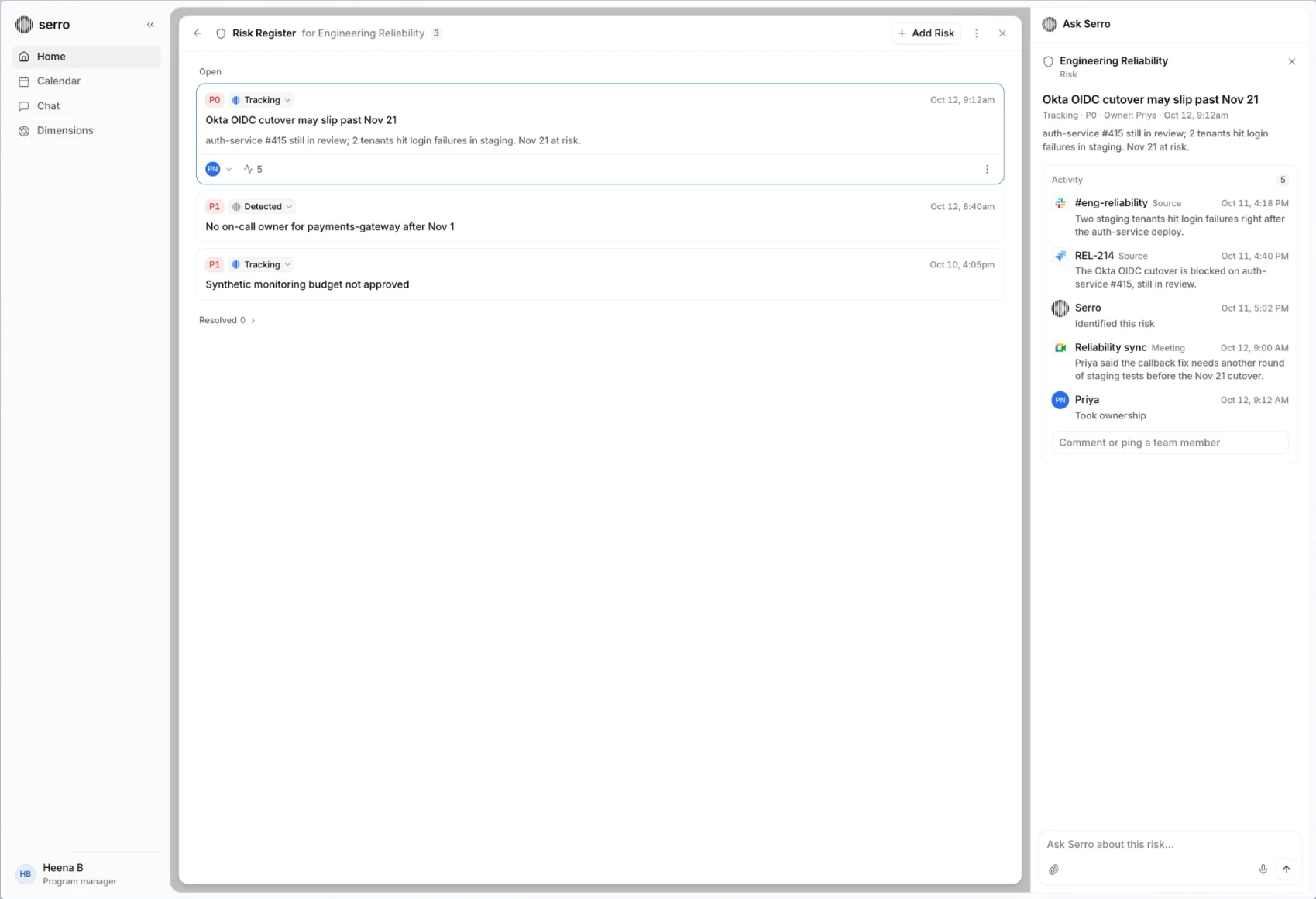This screenshot has height=899, width=1316.
Task: Close the Engineering Reliability risk detail
Action: coord(1291,62)
